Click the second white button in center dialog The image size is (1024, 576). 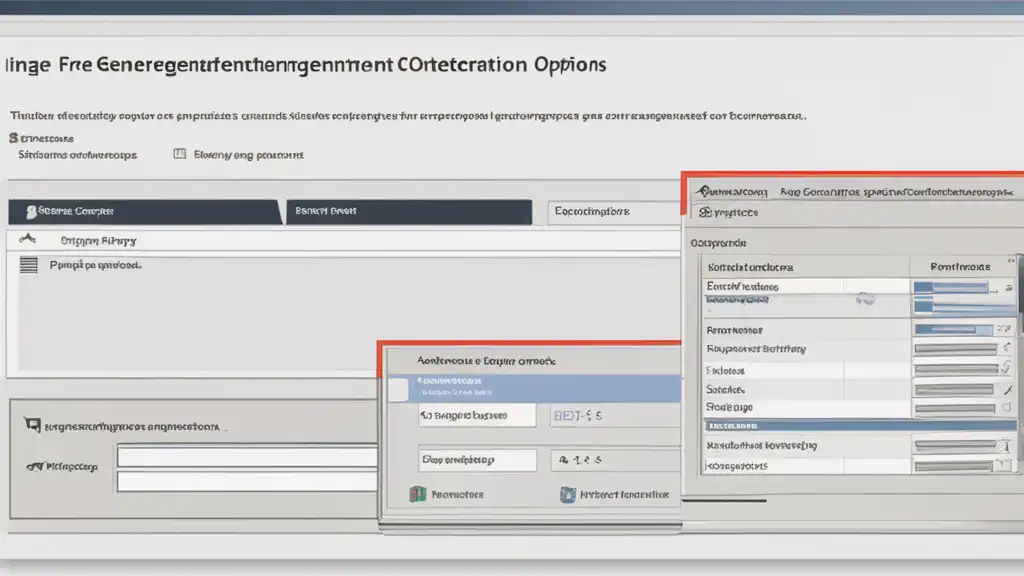[476, 460]
